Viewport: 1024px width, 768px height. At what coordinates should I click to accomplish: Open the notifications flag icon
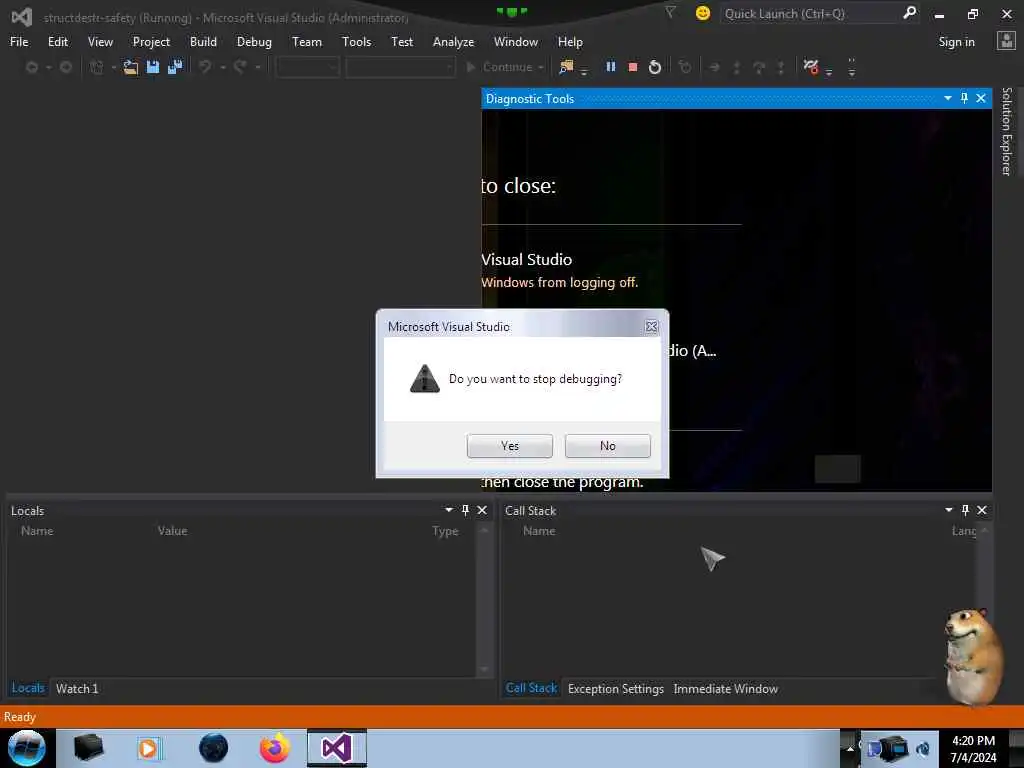pyautogui.click(x=670, y=12)
